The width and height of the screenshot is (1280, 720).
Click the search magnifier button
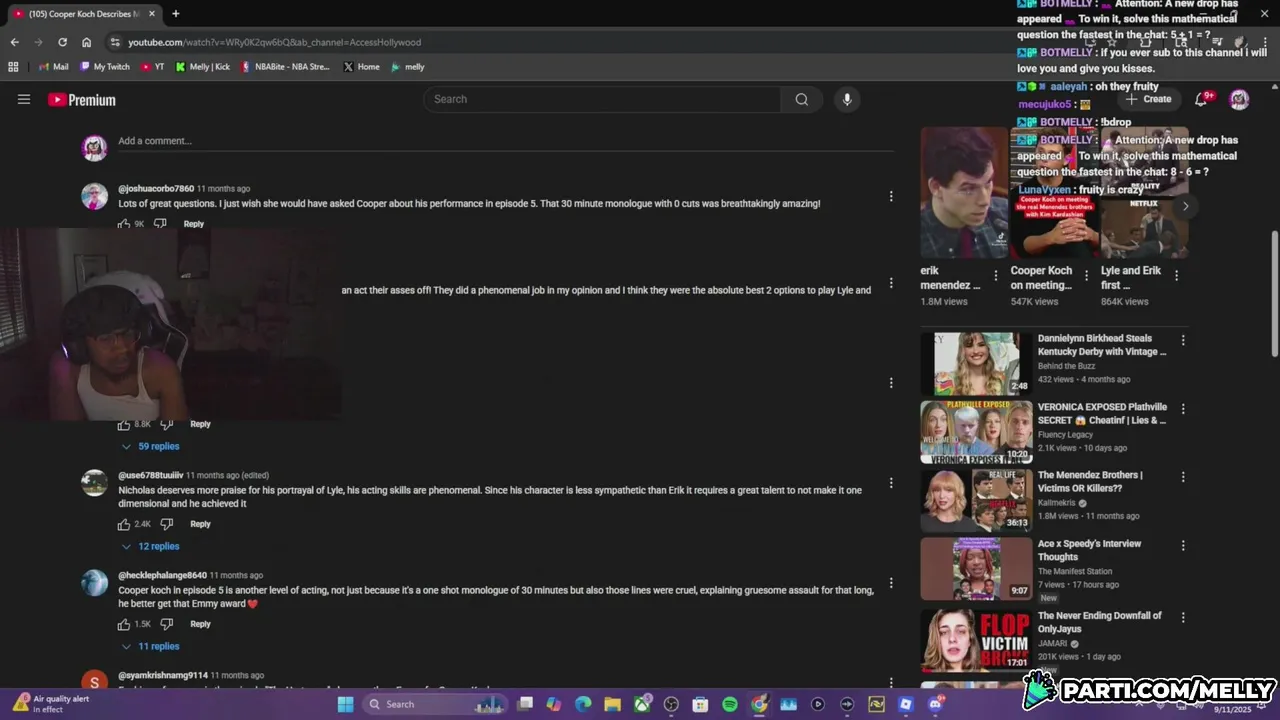point(802,99)
